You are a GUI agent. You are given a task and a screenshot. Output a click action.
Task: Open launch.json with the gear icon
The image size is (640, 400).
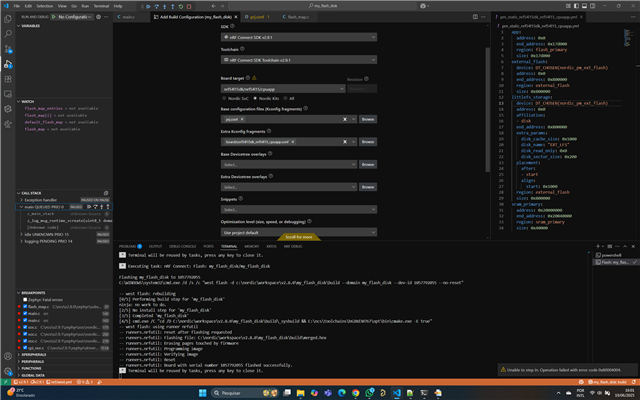(98, 17)
